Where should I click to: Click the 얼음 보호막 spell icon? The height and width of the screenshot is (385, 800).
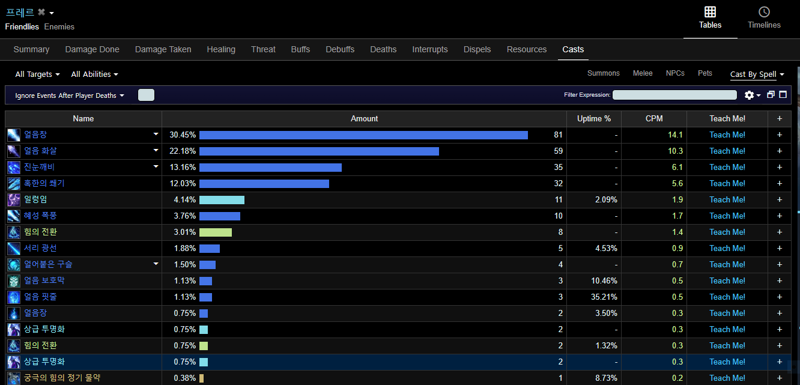(14, 281)
